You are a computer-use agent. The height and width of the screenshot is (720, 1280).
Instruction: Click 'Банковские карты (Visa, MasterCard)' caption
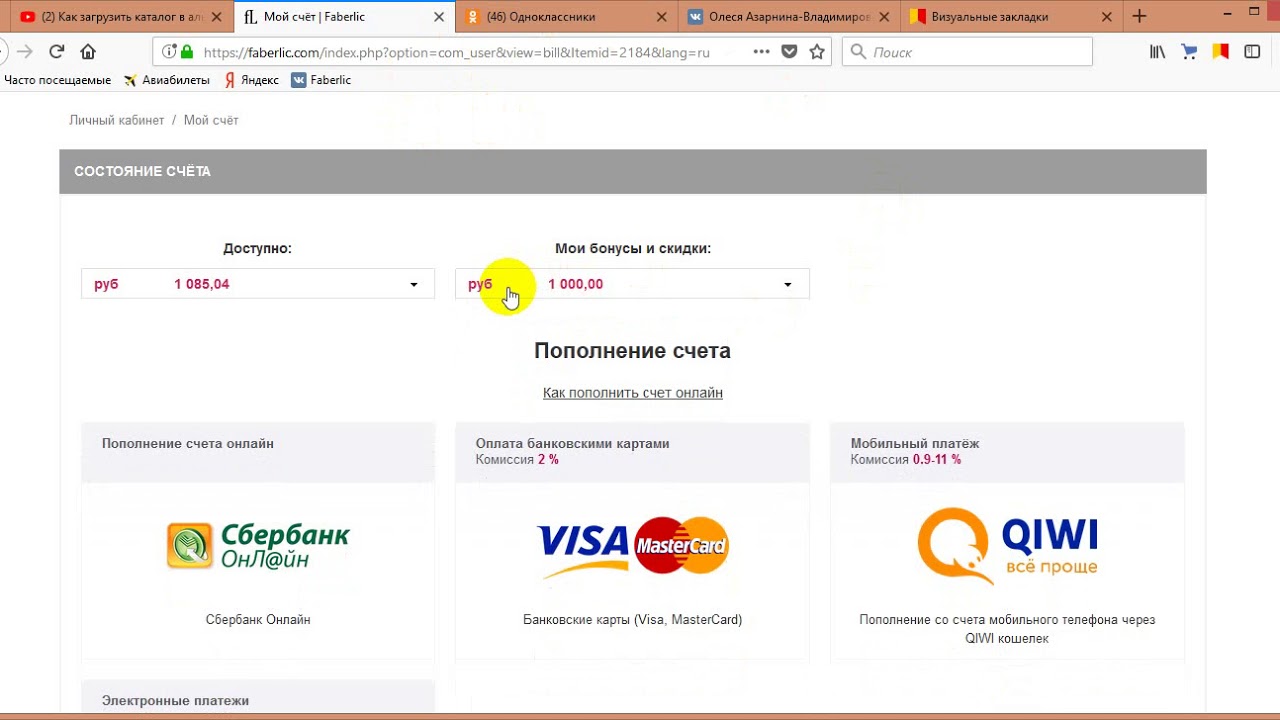(633, 620)
